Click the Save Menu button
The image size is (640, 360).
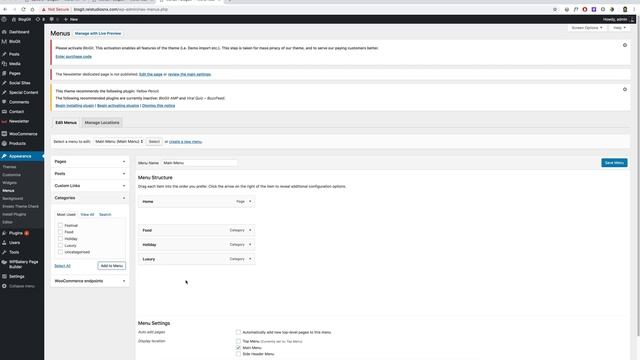click(614, 163)
